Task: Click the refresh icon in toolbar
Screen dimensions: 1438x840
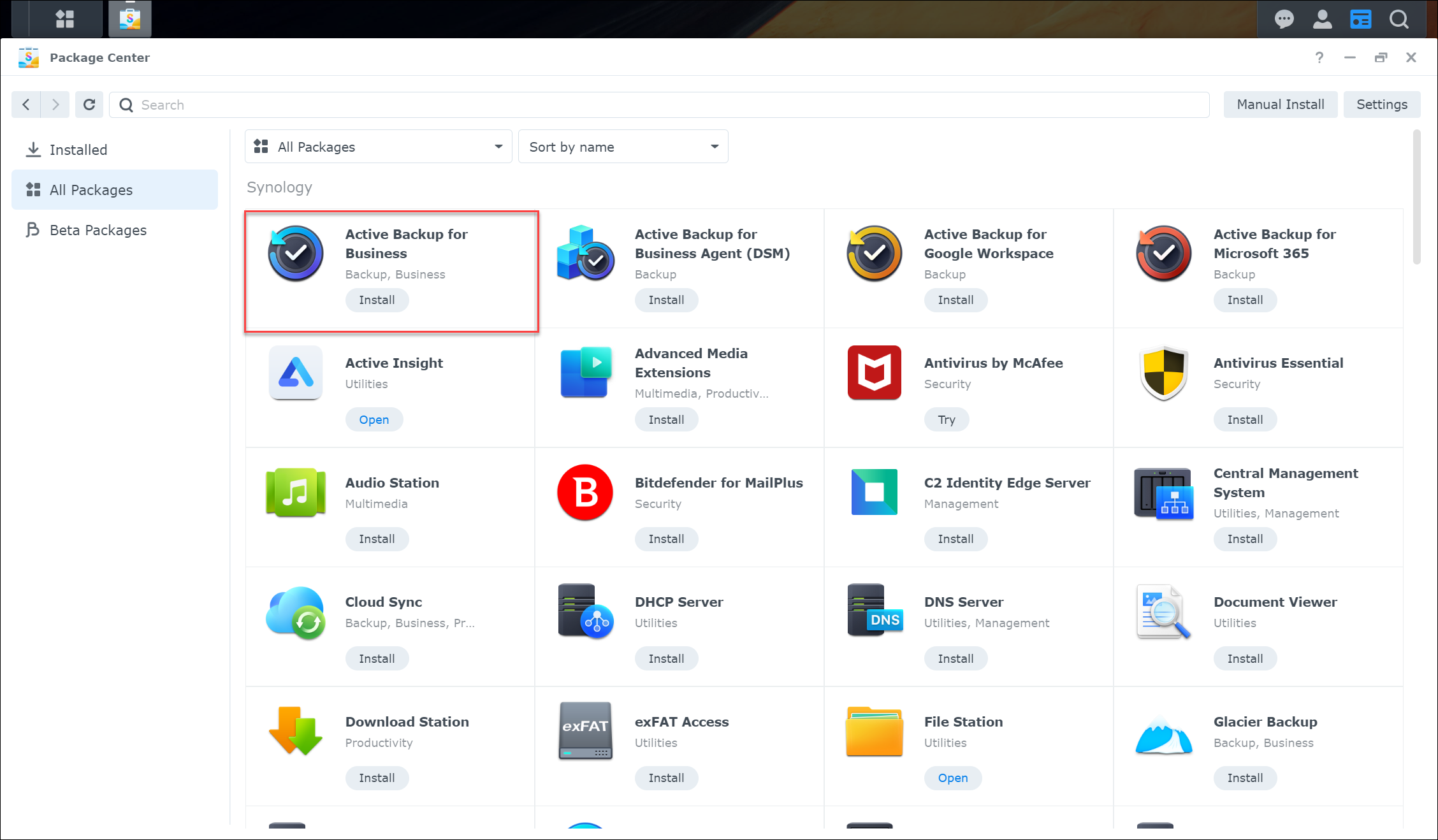Action: coord(89,105)
